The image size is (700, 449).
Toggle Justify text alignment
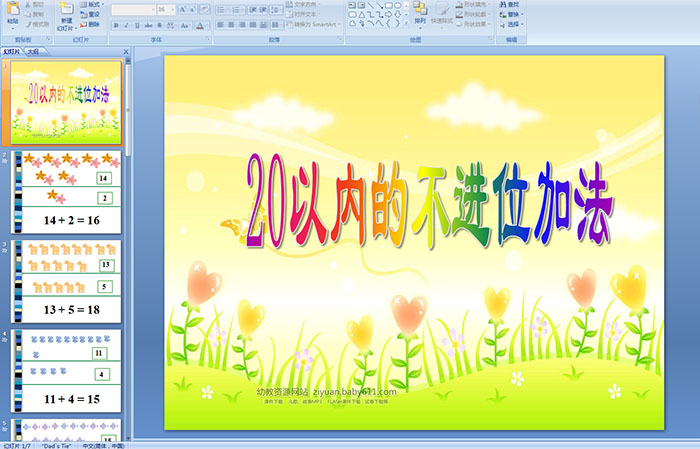coord(253,25)
